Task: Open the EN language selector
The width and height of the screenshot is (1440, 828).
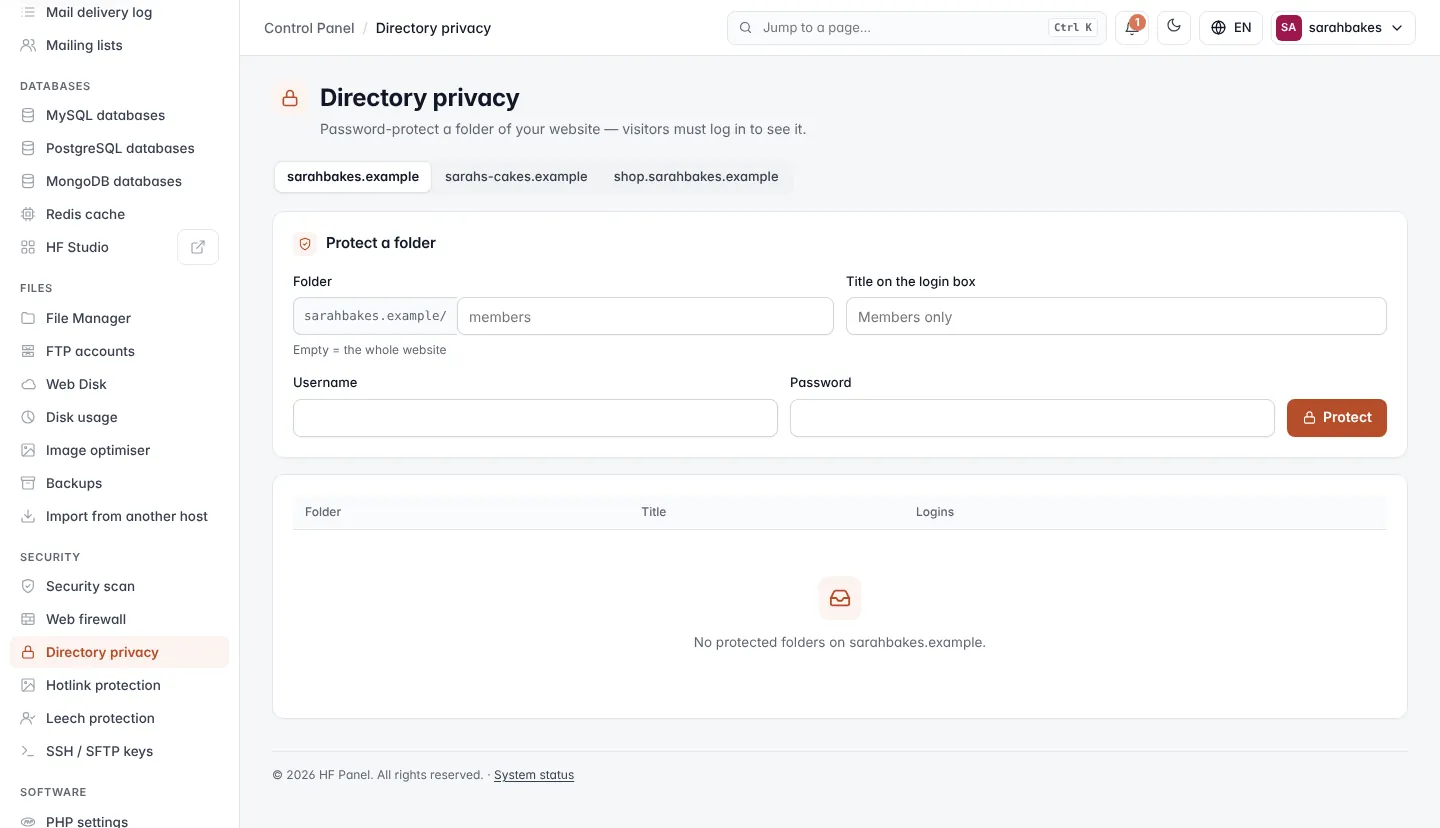Action: (1231, 28)
